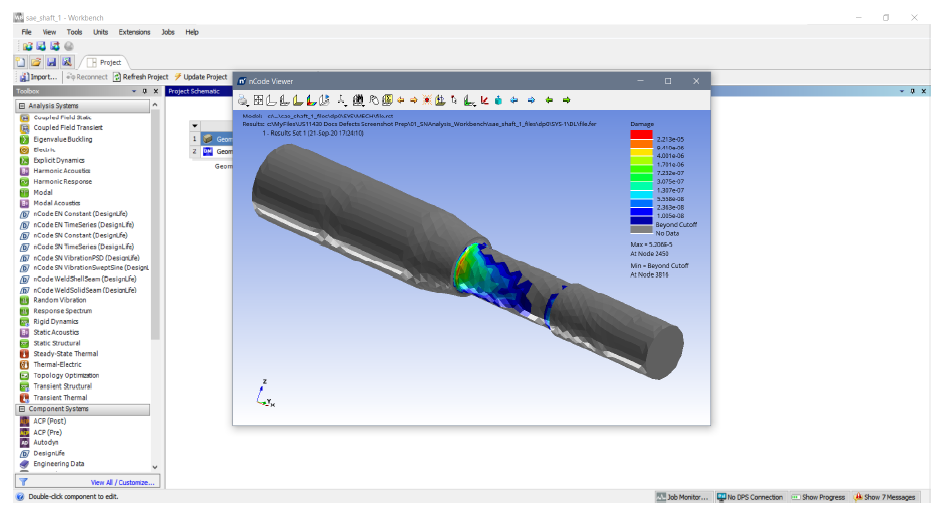Click the orange left arrow in viewer toolbar
The width and height of the screenshot is (941, 516).
(400, 100)
